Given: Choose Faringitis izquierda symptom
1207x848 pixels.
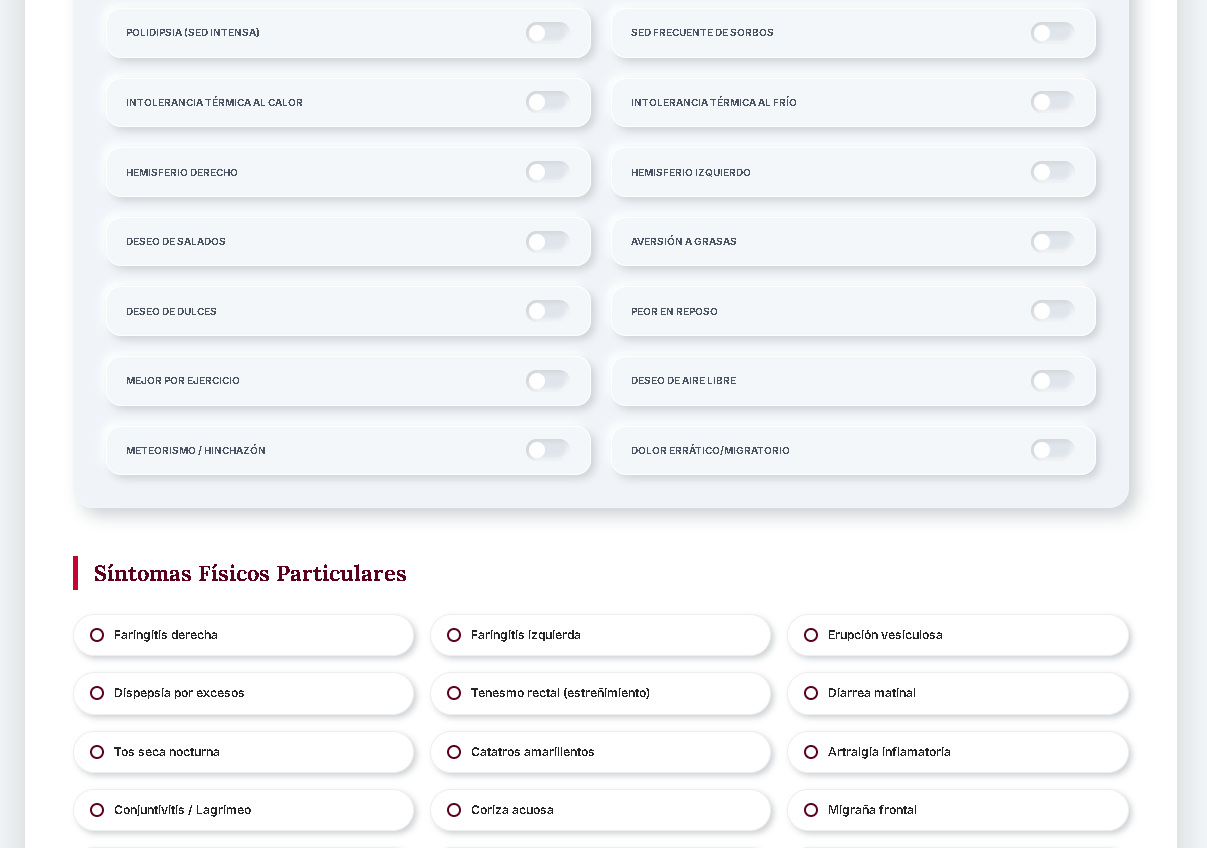Looking at the screenshot, I should coord(454,635).
